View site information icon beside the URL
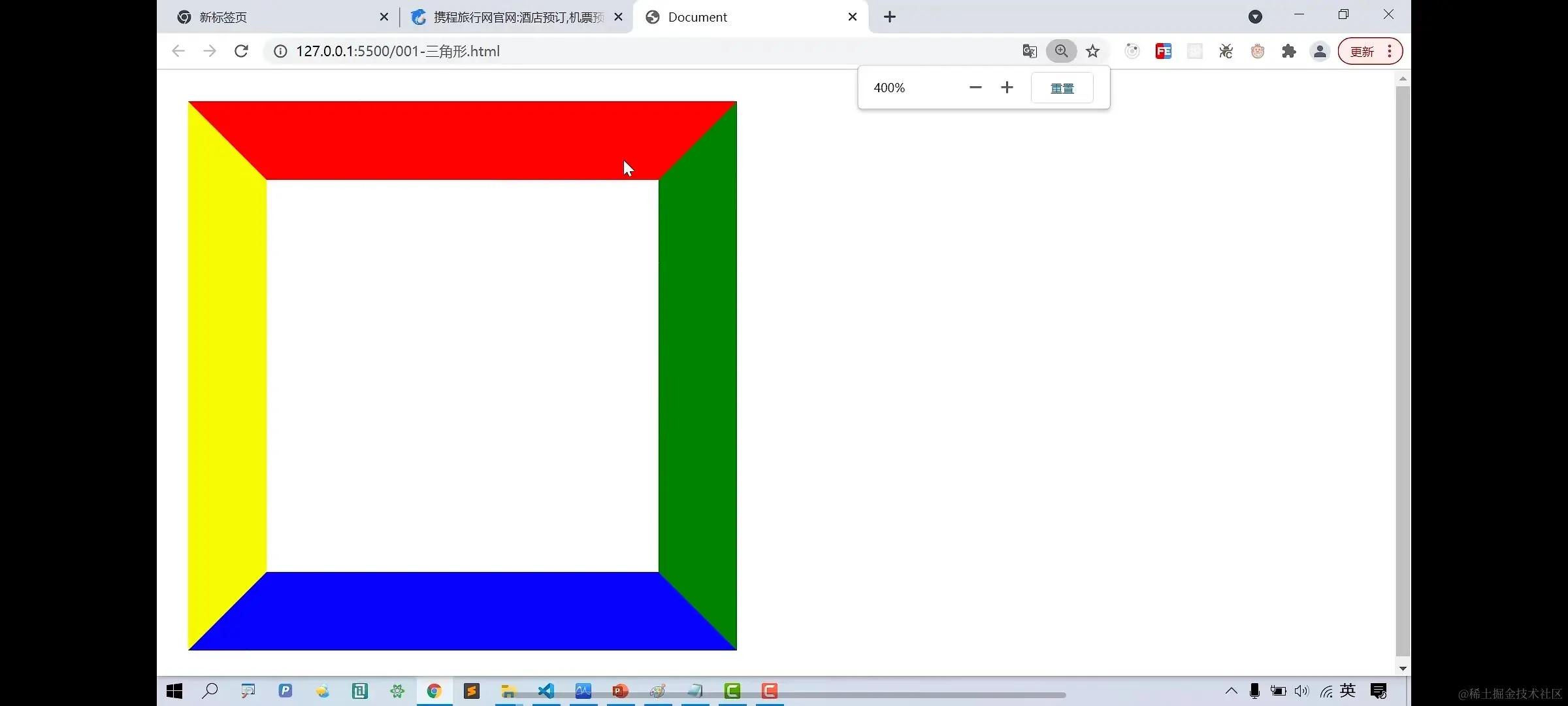 [280, 51]
